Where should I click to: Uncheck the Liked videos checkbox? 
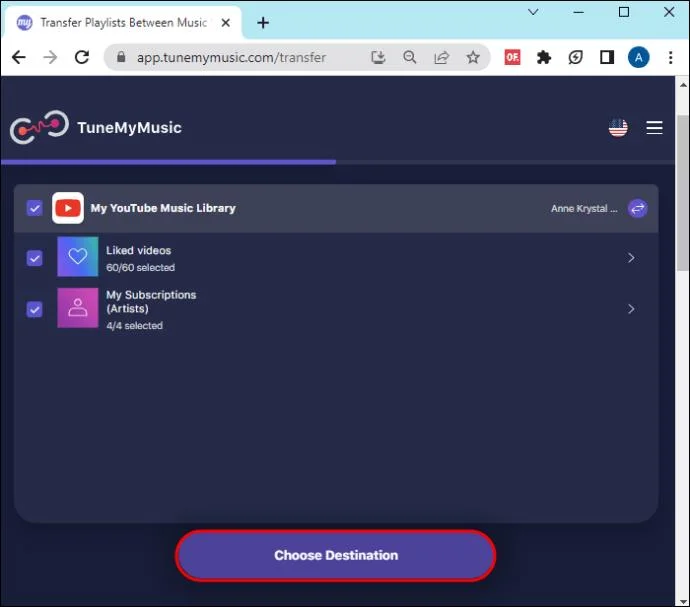tap(34, 258)
